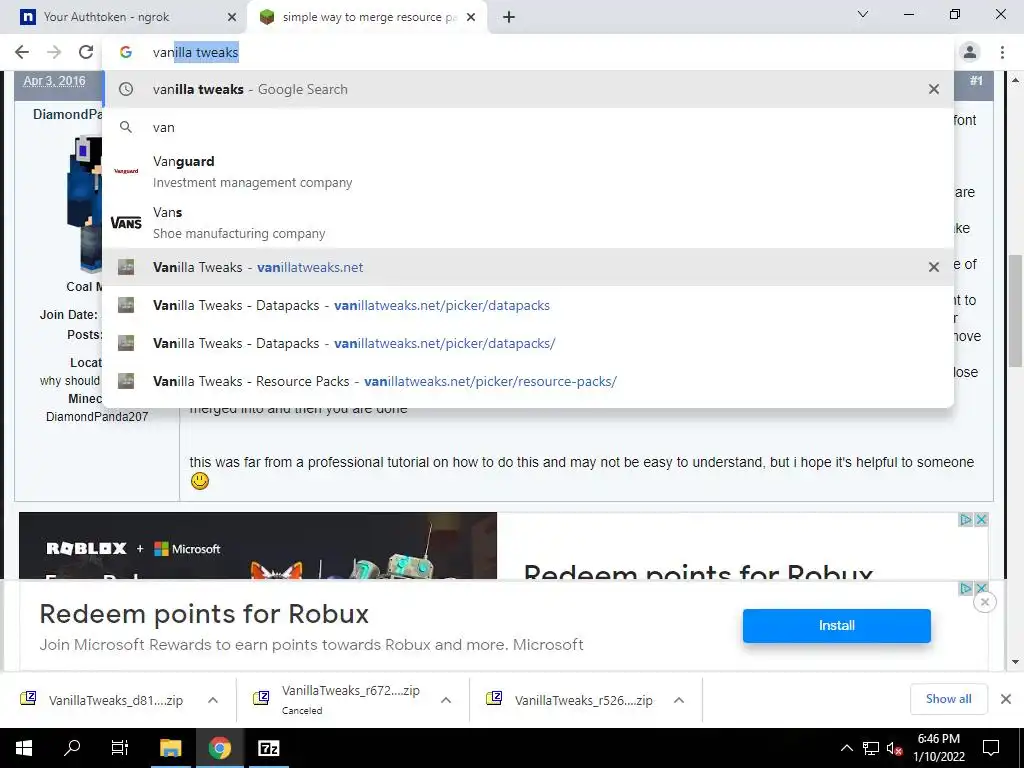
Task: Go back with the browser back arrow
Action: click(x=22, y=52)
